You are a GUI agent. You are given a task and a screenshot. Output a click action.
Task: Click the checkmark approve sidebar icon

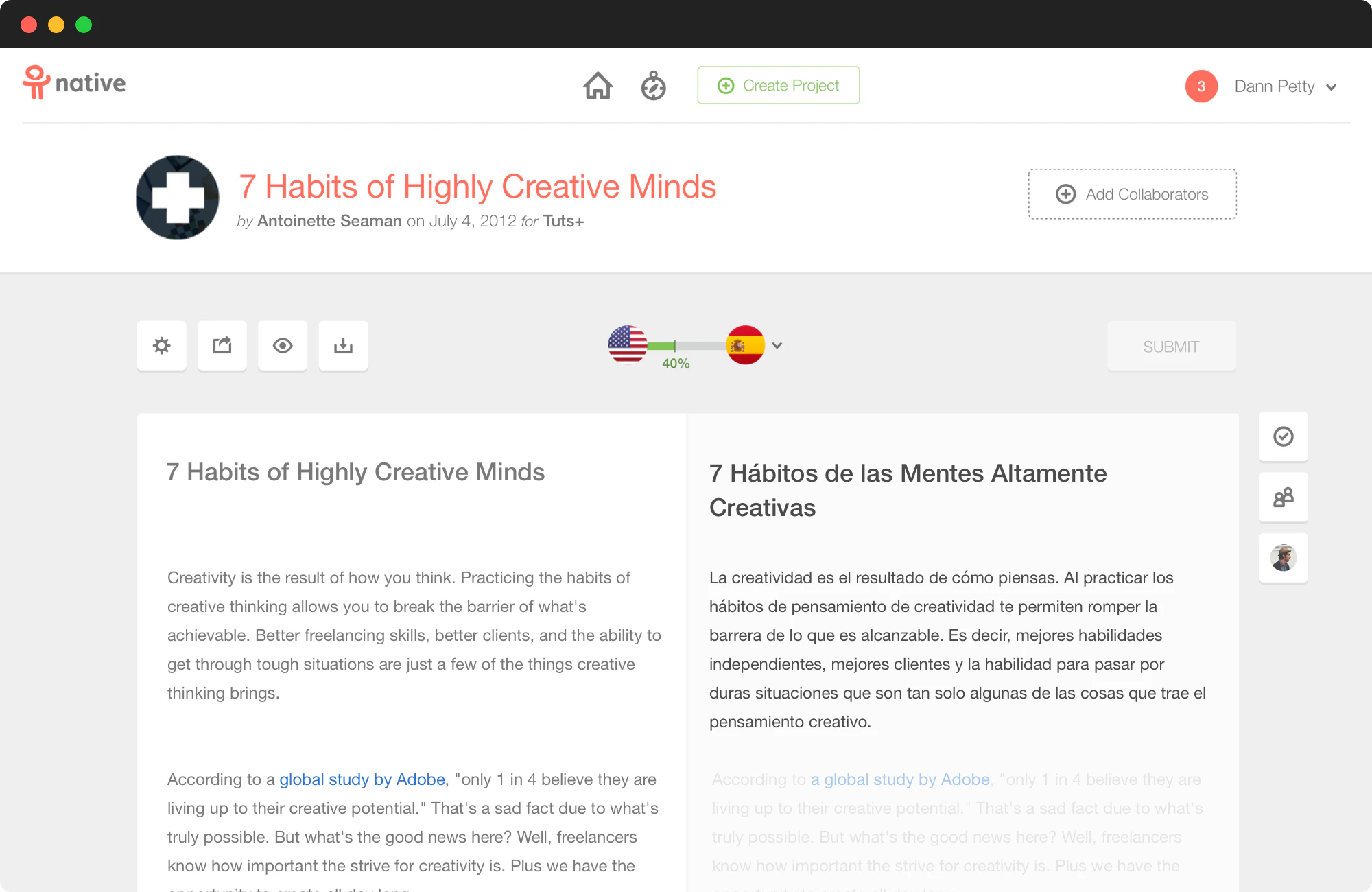[x=1283, y=436]
